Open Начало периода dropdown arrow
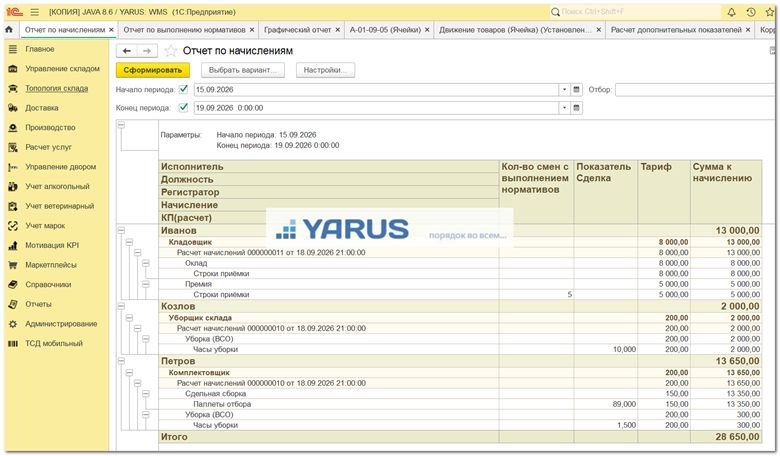Viewport: 780px width, 456px height. click(x=564, y=90)
